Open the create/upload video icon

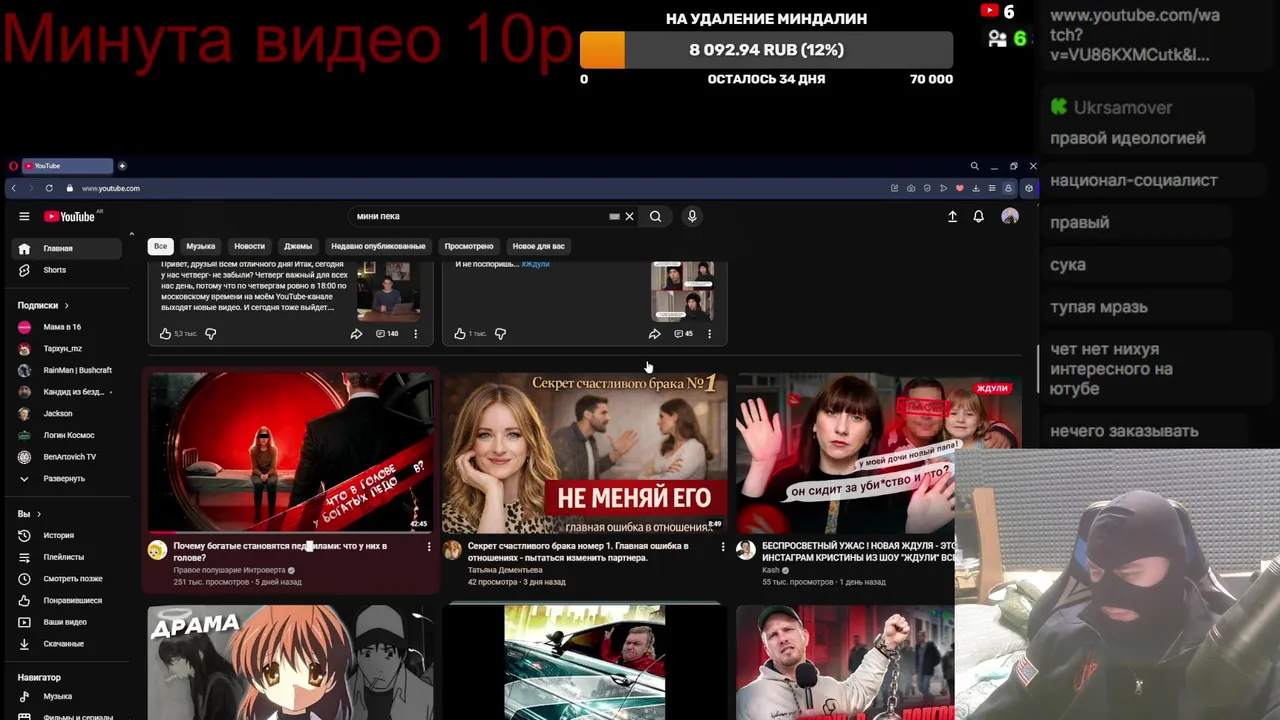pos(952,216)
